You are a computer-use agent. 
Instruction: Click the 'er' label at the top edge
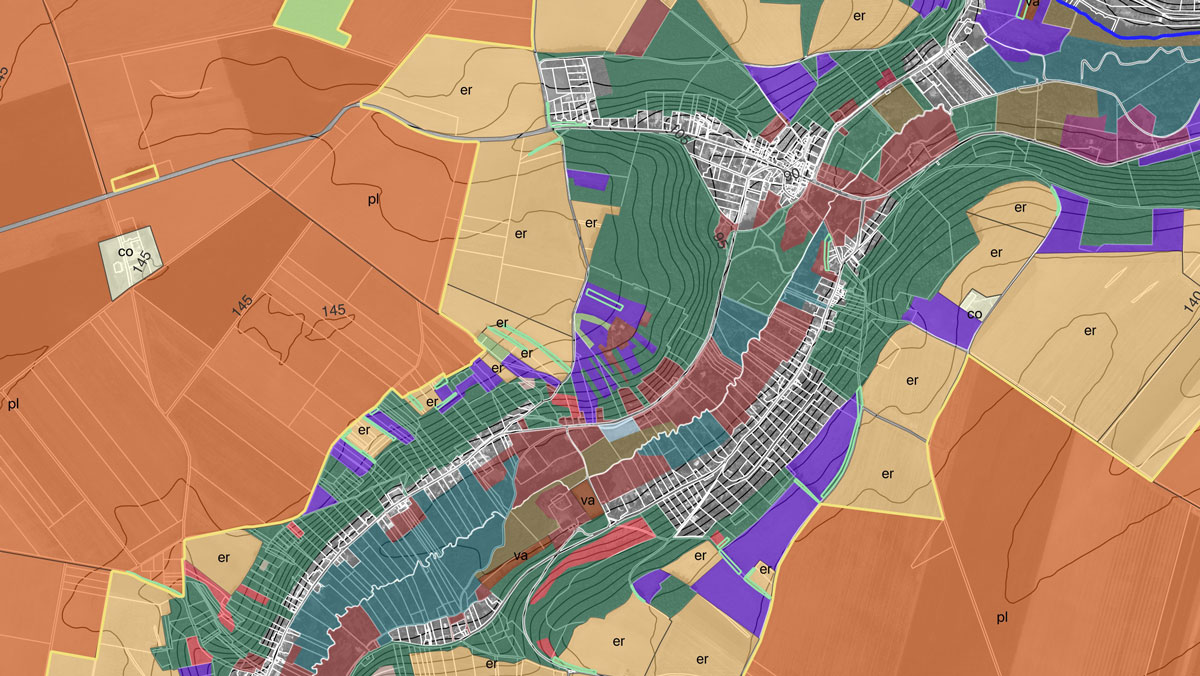coord(858,15)
